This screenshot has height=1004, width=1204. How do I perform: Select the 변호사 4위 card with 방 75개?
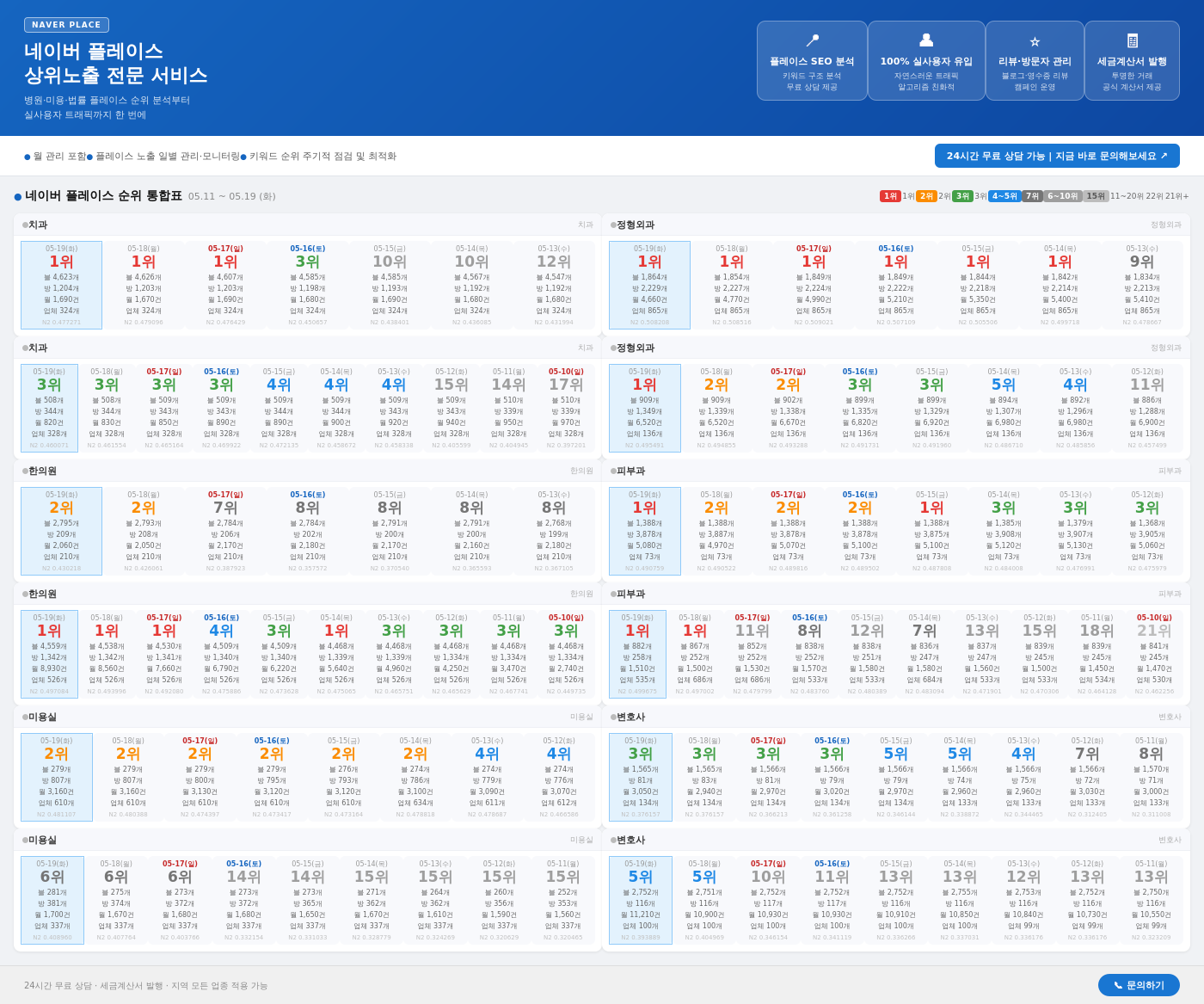pos(1023,777)
